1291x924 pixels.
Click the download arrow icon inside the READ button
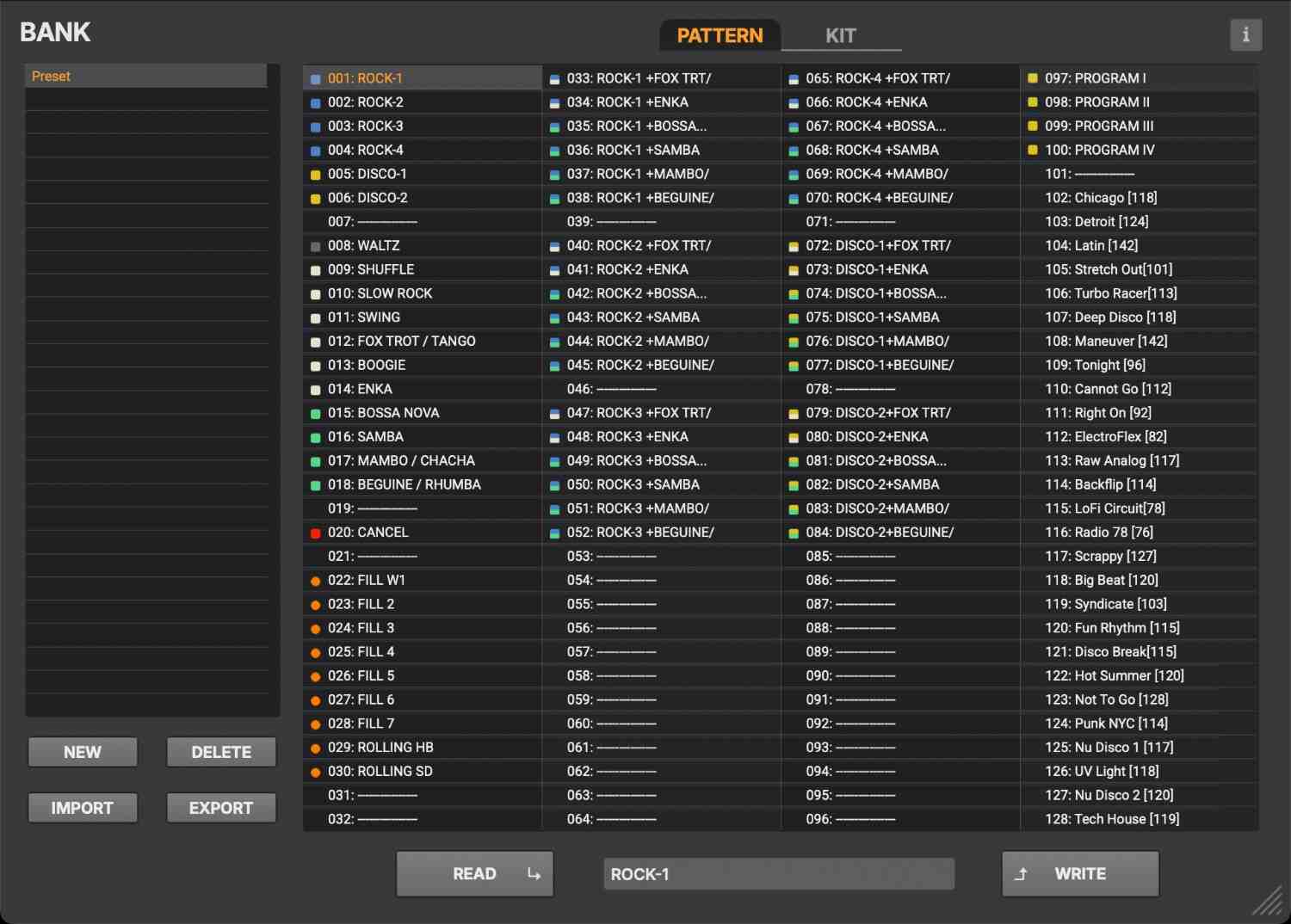532,873
